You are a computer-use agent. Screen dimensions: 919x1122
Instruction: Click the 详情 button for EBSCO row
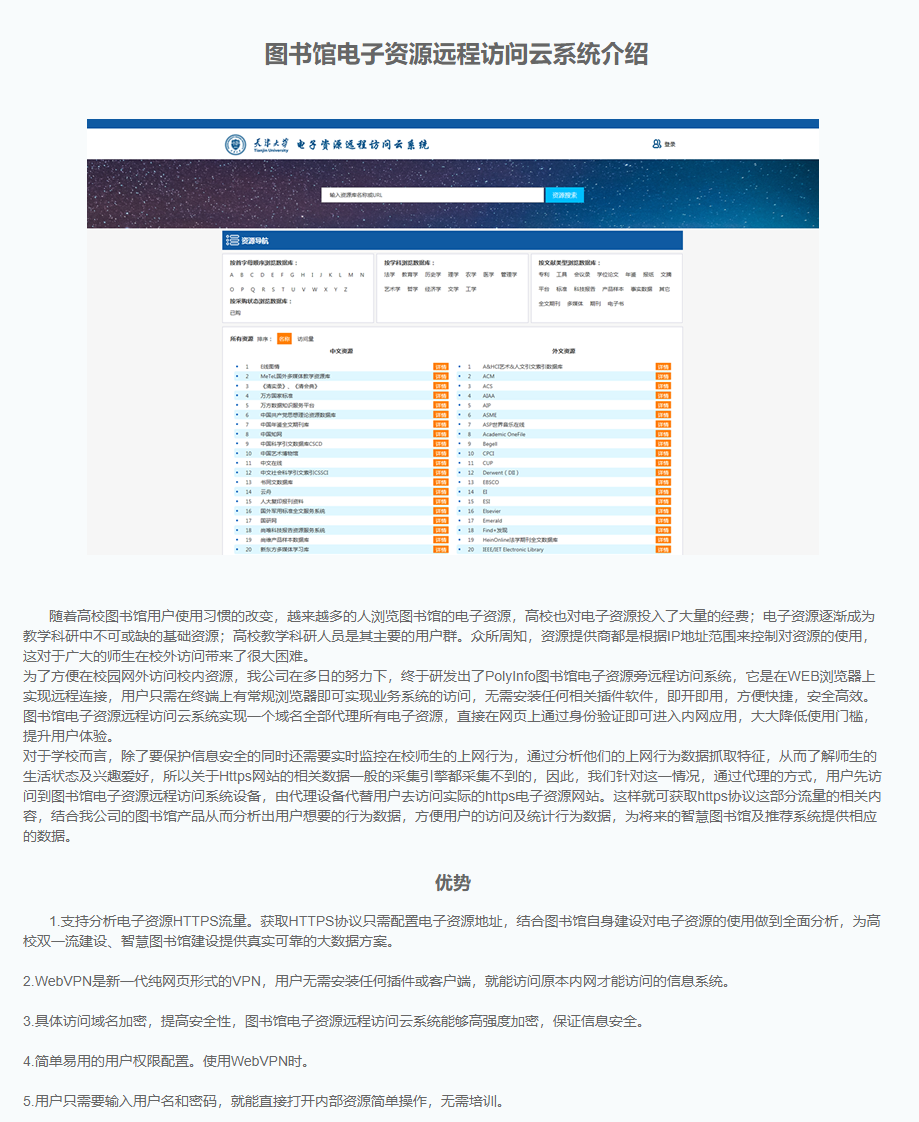click(x=663, y=482)
